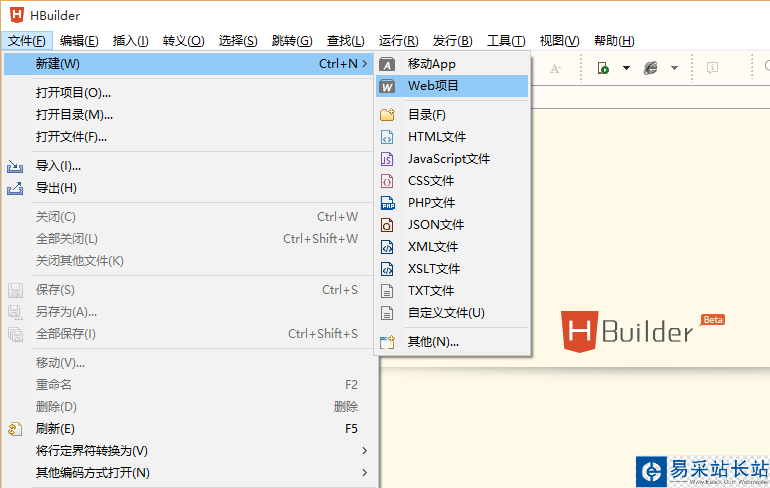Click the Internet Explorer browser toolbar icon
The height and width of the screenshot is (488, 770).
coord(651,68)
